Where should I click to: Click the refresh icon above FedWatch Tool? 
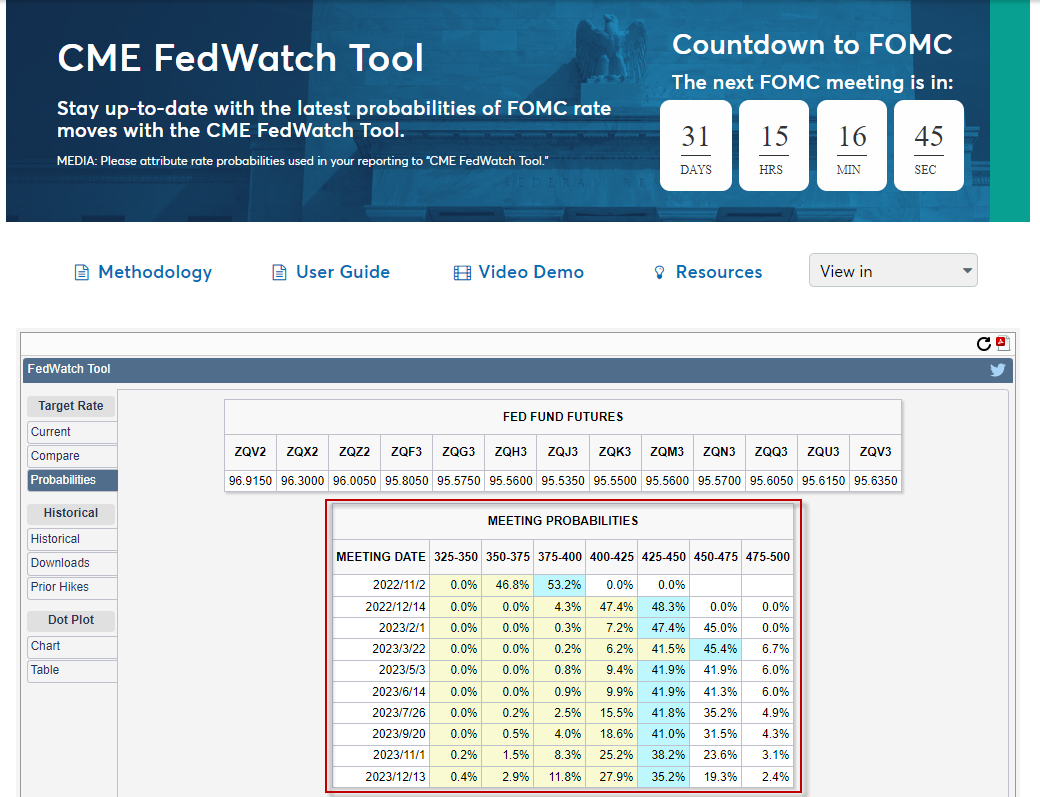(x=984, y=343)
